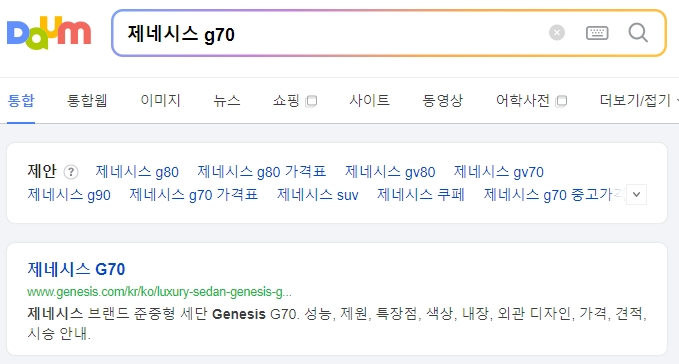Select the 통합 tab
The height and width of the screenshot is (364, 679).
tap(21, 100)
